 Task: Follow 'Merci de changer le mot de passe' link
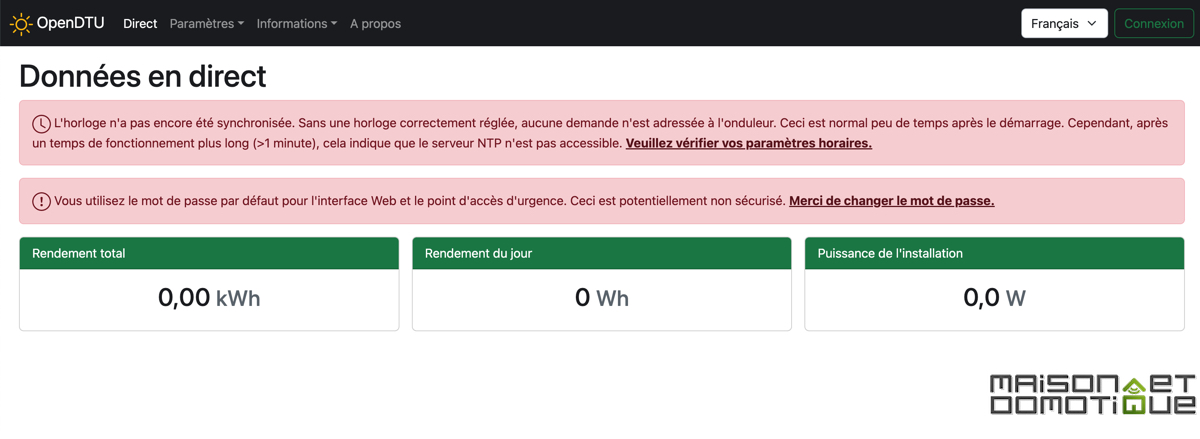click(x=892, y=201)
